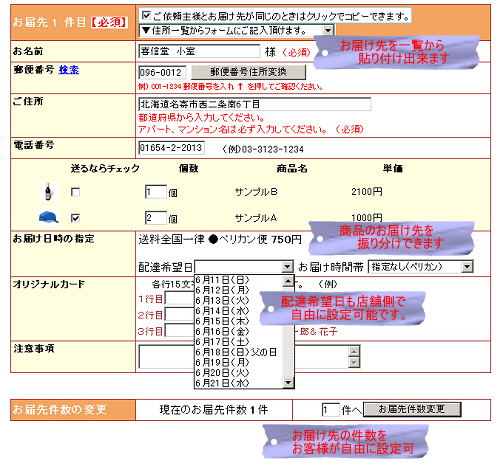The image size is (500, 465).
Task: Click the お届先件数変更 button
Action: point(412,409)
